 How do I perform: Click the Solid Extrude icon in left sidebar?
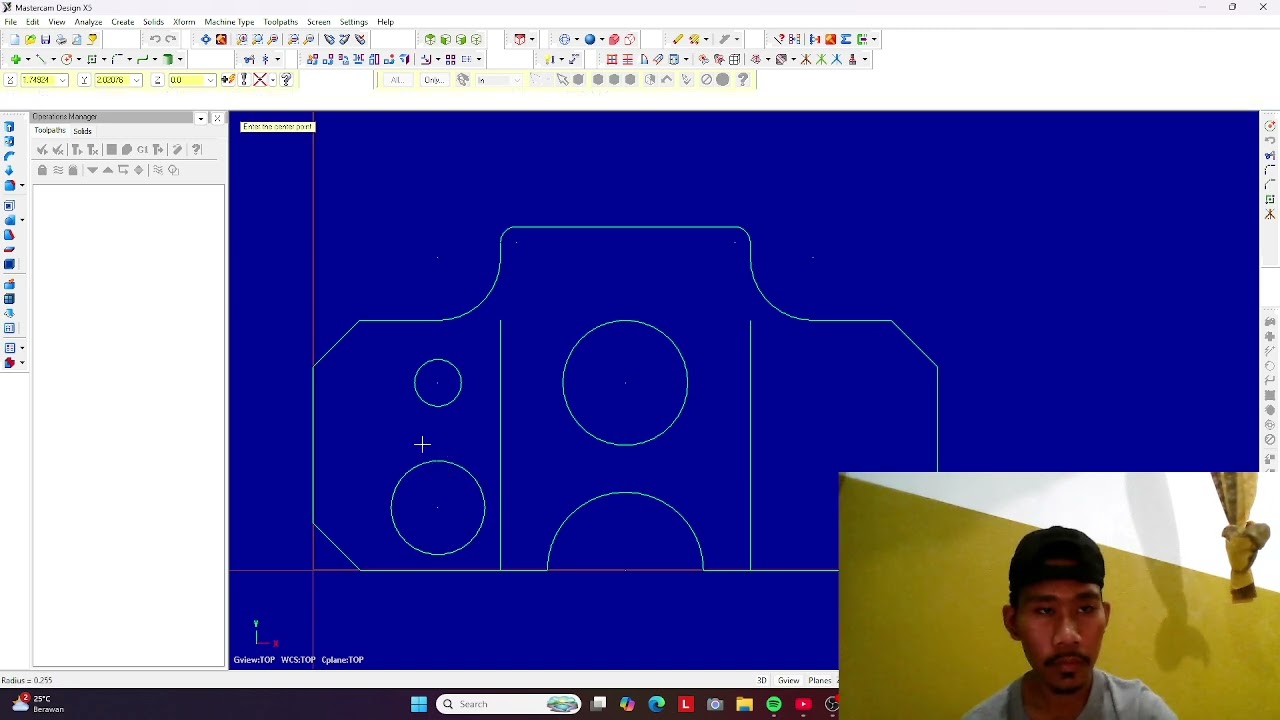[9, 127]
